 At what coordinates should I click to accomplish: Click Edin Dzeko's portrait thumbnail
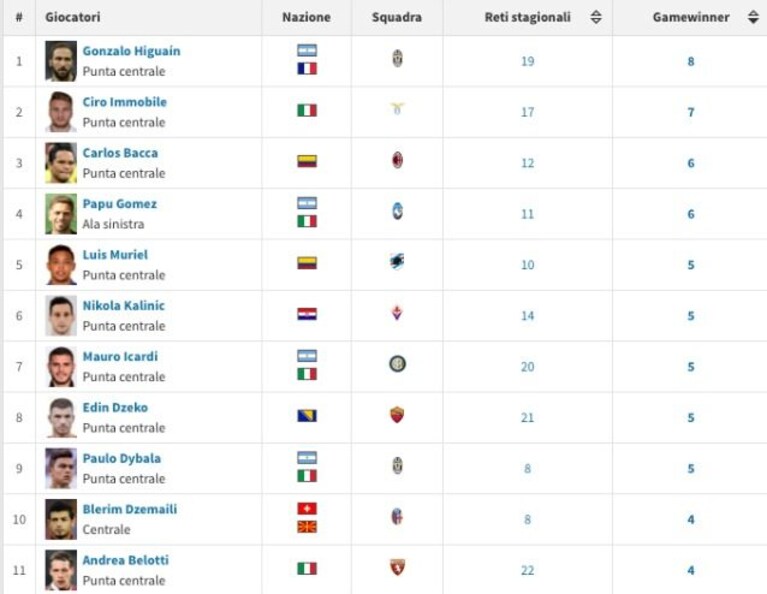tap(61, 417)
